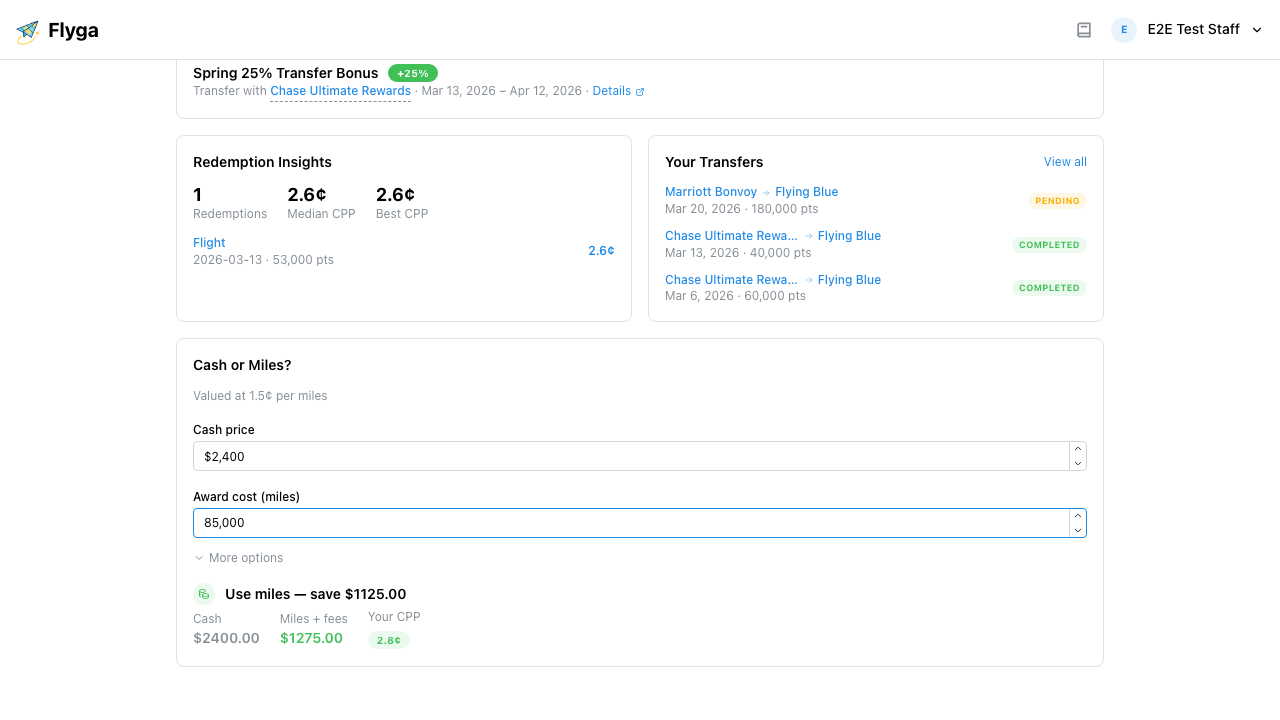Open the Marriott Bonvoy transfer source
The height and width of the screenshot is (720, 1280).
point(711,192)
